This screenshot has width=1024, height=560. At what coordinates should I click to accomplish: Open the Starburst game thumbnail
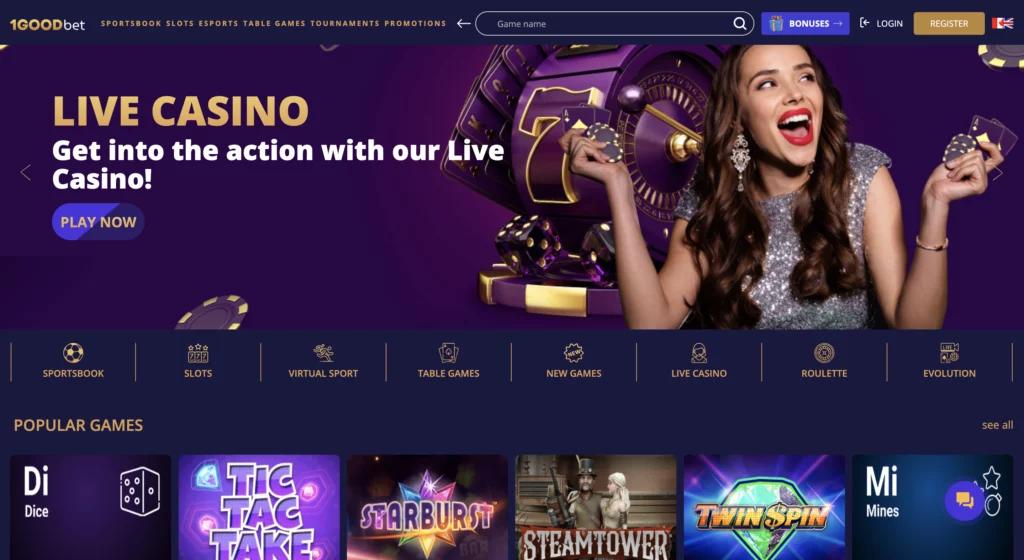[427, 507]
